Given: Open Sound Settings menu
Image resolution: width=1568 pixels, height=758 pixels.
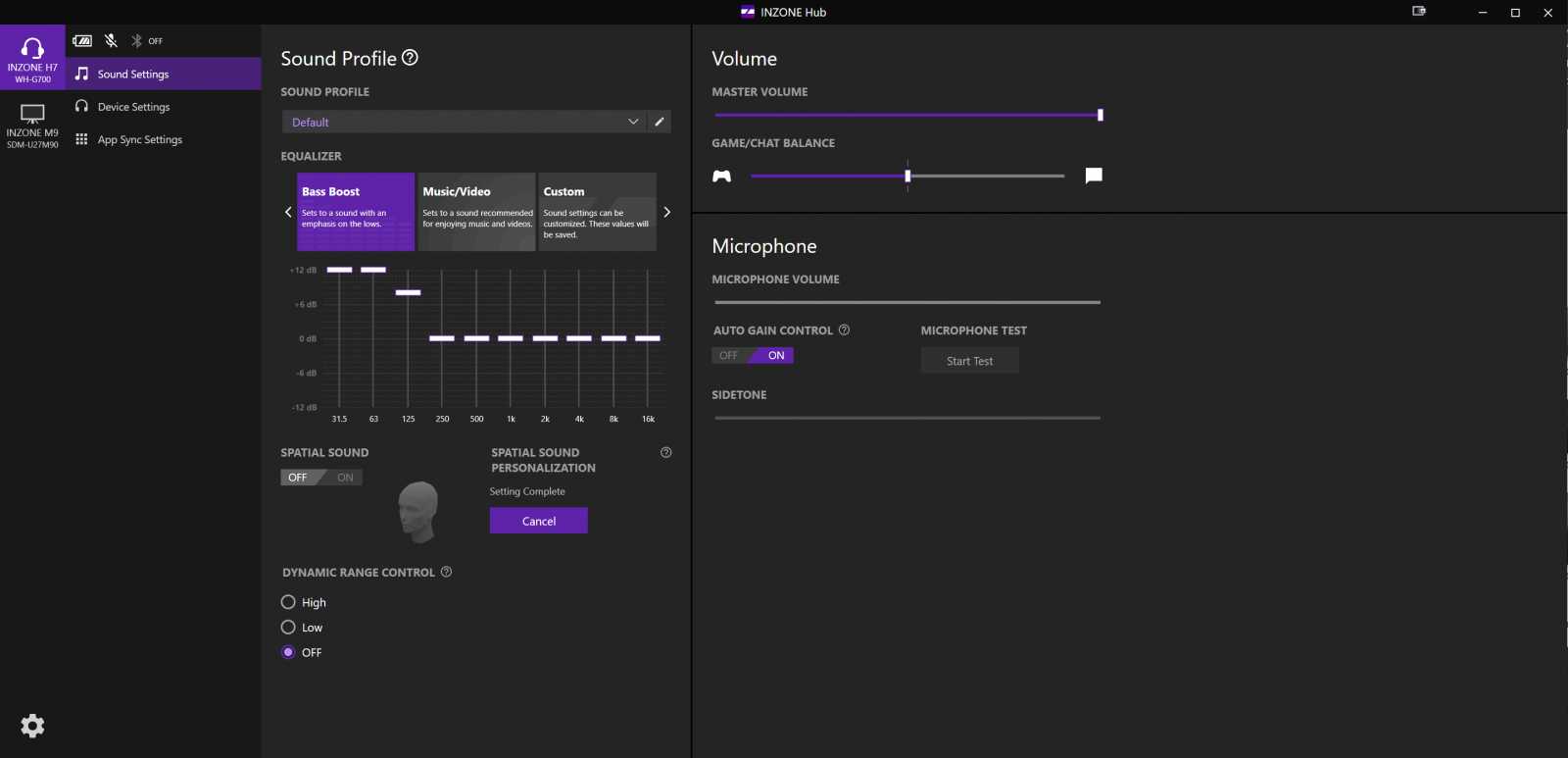Looking at the screenshot, I should 164,74.
